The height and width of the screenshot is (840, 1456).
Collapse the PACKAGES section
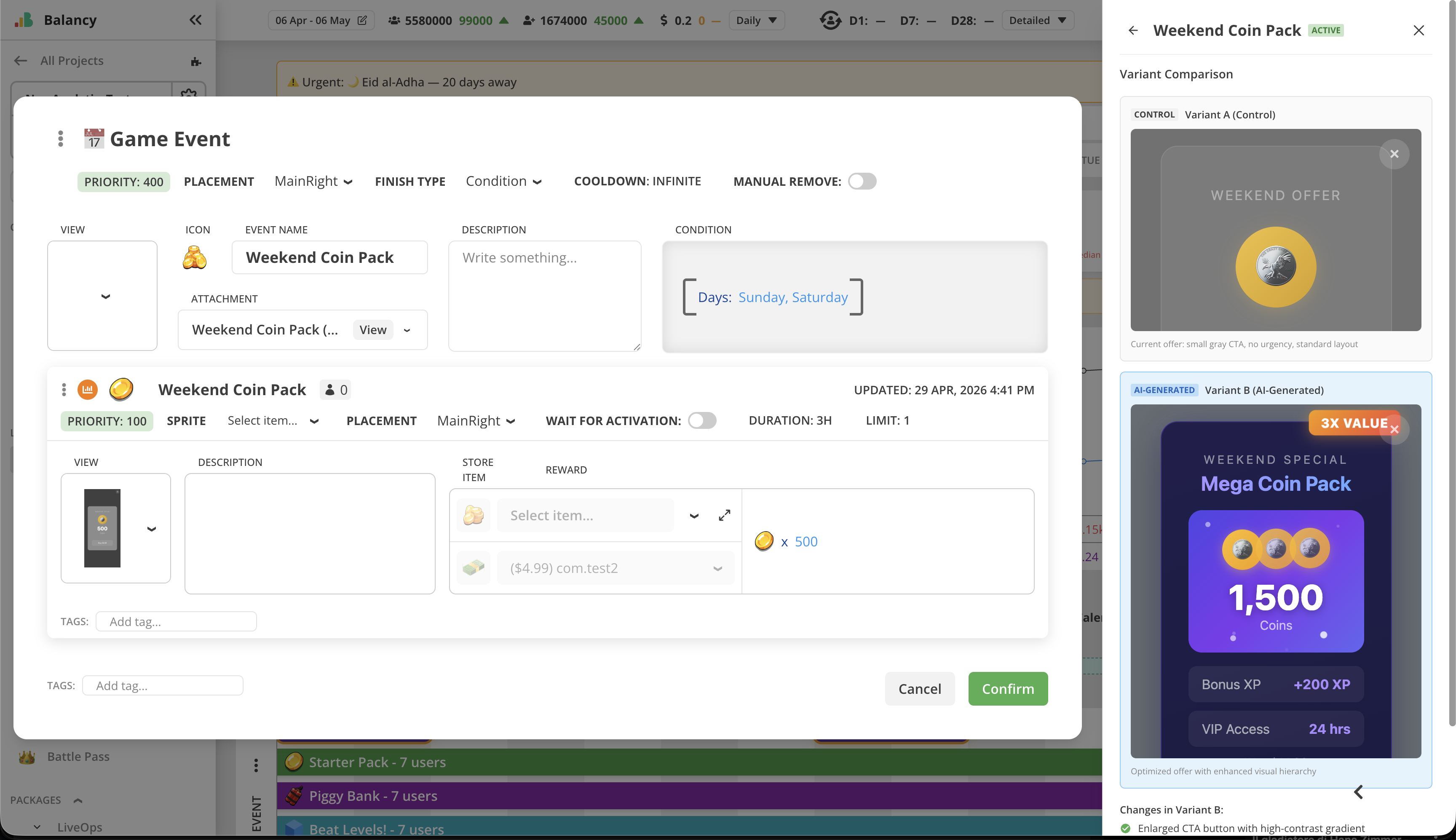coord(78,800)
